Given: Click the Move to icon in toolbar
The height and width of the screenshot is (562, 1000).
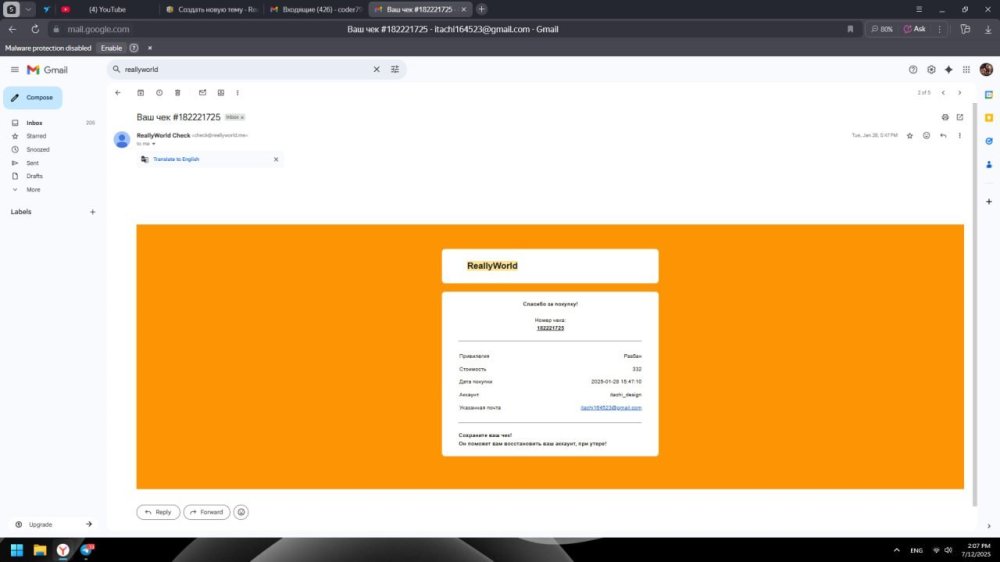Looking at the screenshot, I should click(221, 92).
